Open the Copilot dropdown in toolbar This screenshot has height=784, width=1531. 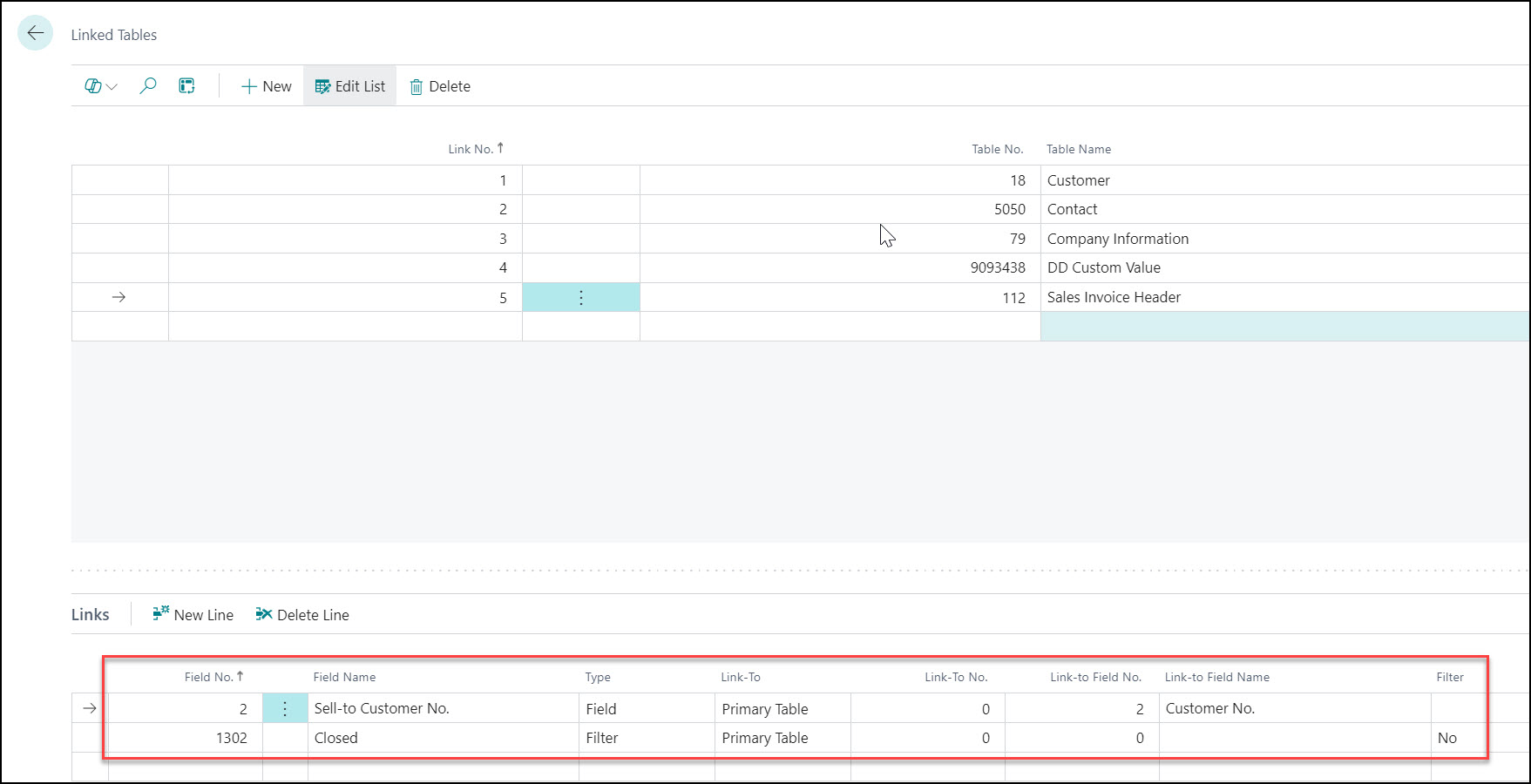(x=101, y=86)
